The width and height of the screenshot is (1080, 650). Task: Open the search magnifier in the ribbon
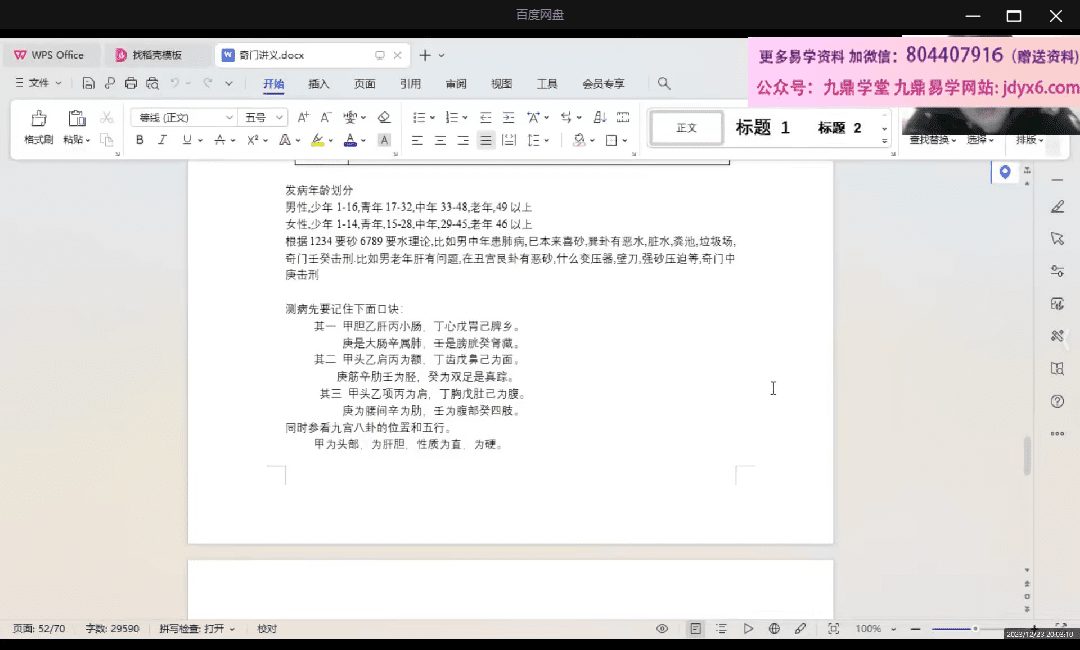[x=664, y=83]
